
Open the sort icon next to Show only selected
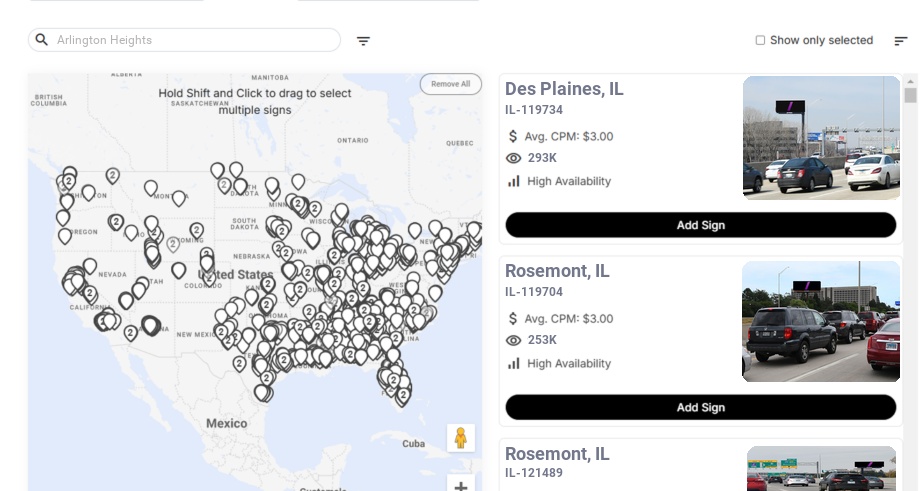(x=900, y=41)
